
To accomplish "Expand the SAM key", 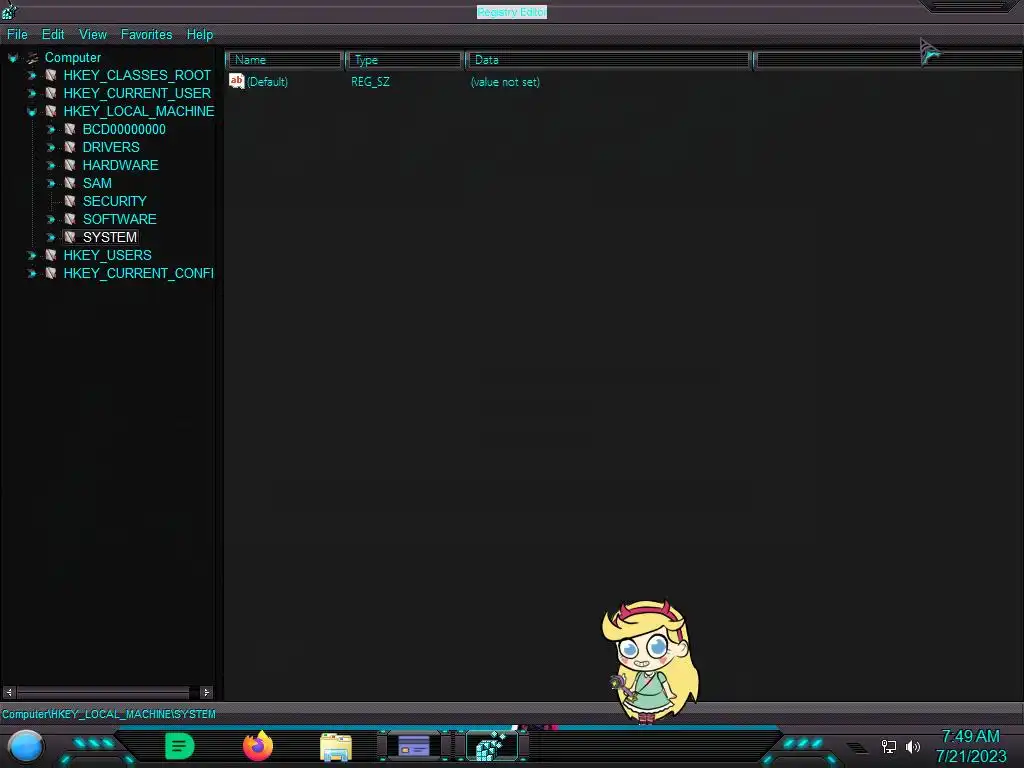I will coord(50,184).
